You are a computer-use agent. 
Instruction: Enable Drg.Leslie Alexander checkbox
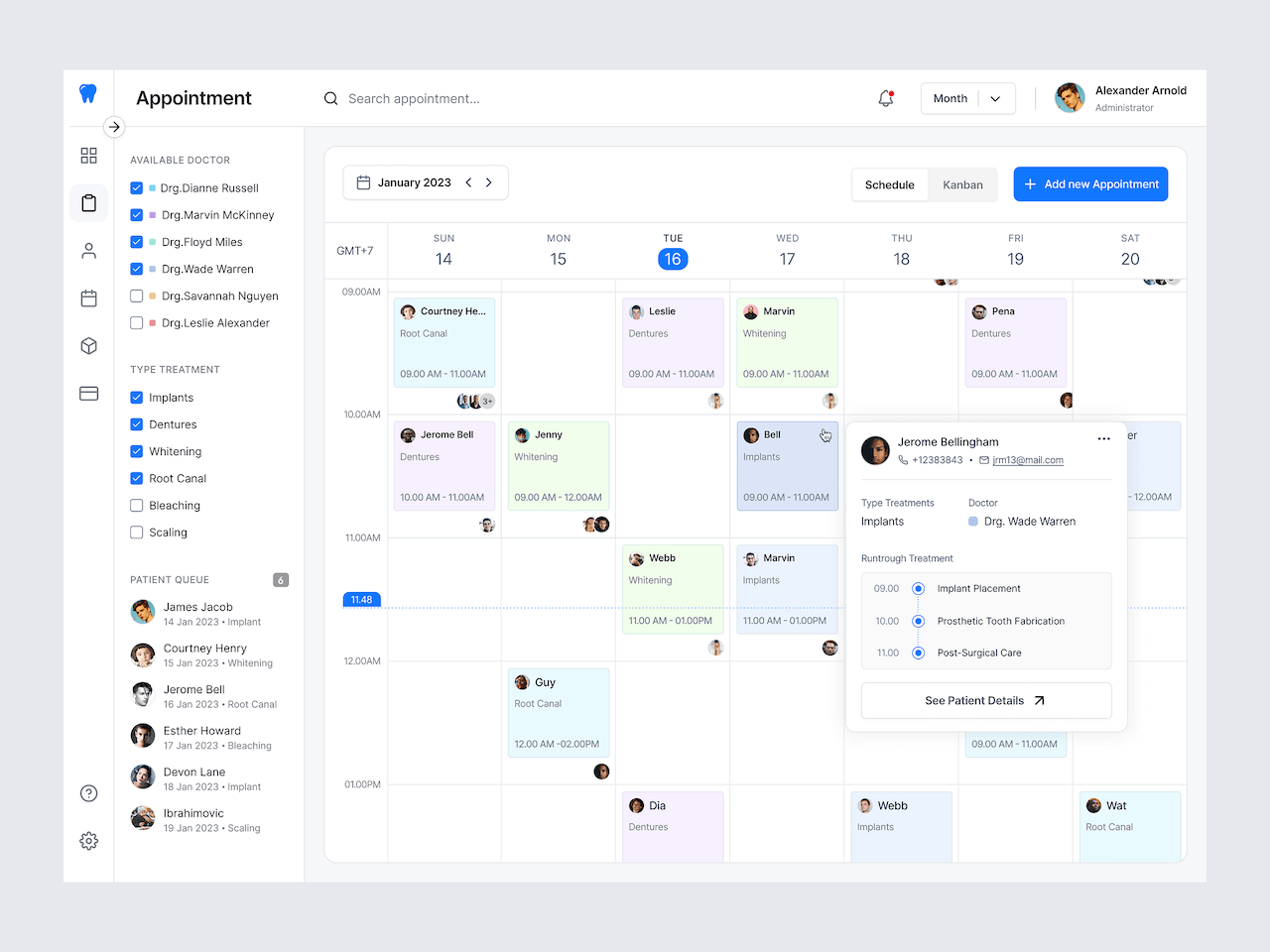(x=137, y=322)
